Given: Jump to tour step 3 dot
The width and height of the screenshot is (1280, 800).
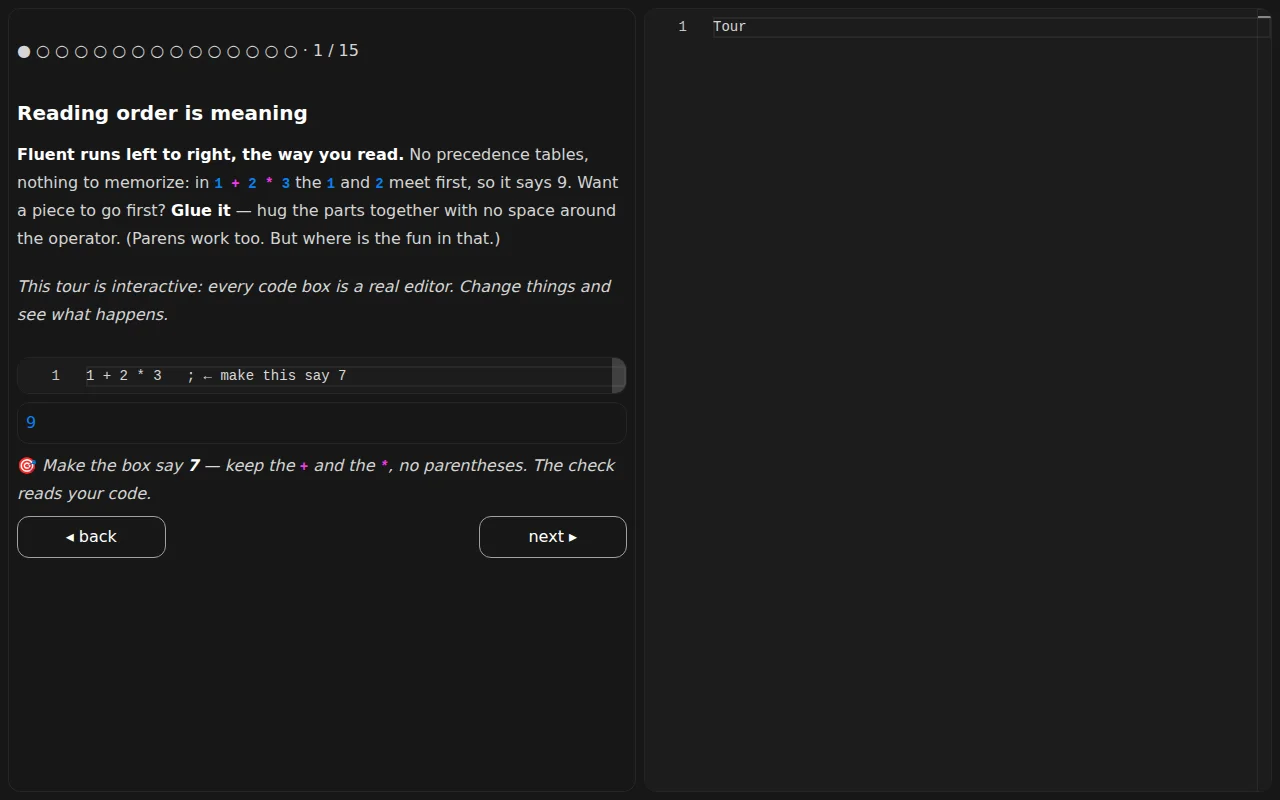Looking at the screenshot, I should point(62,52).
